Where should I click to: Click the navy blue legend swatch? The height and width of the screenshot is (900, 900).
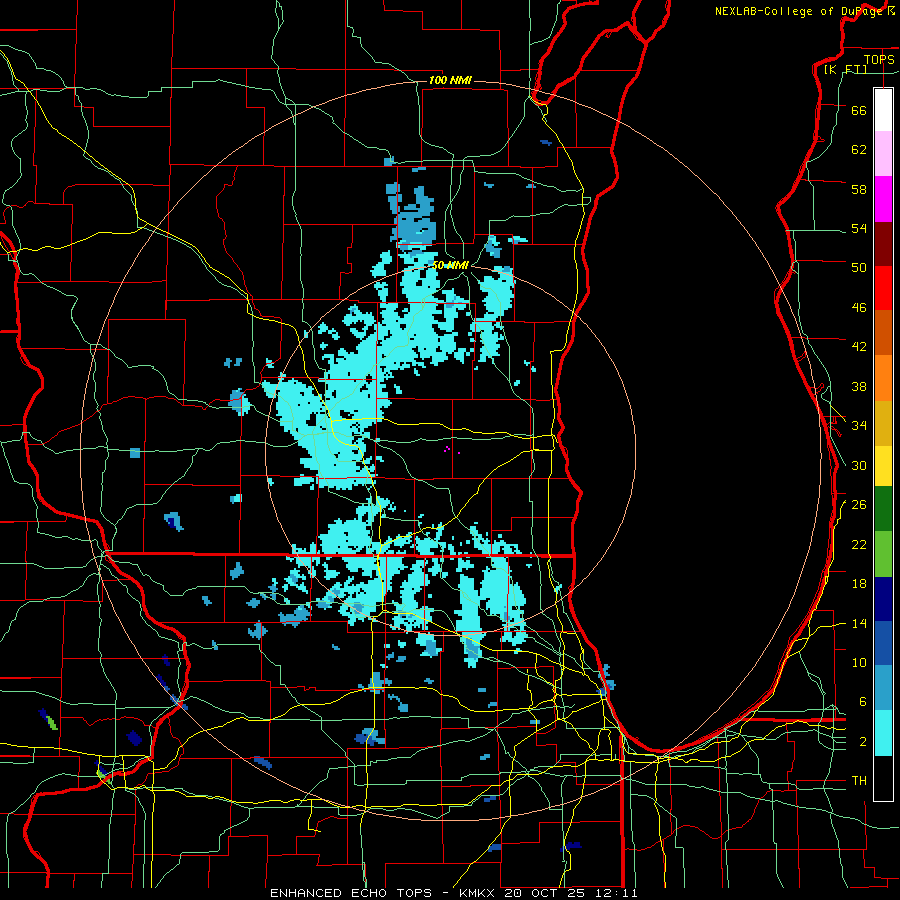pos(883,599)
